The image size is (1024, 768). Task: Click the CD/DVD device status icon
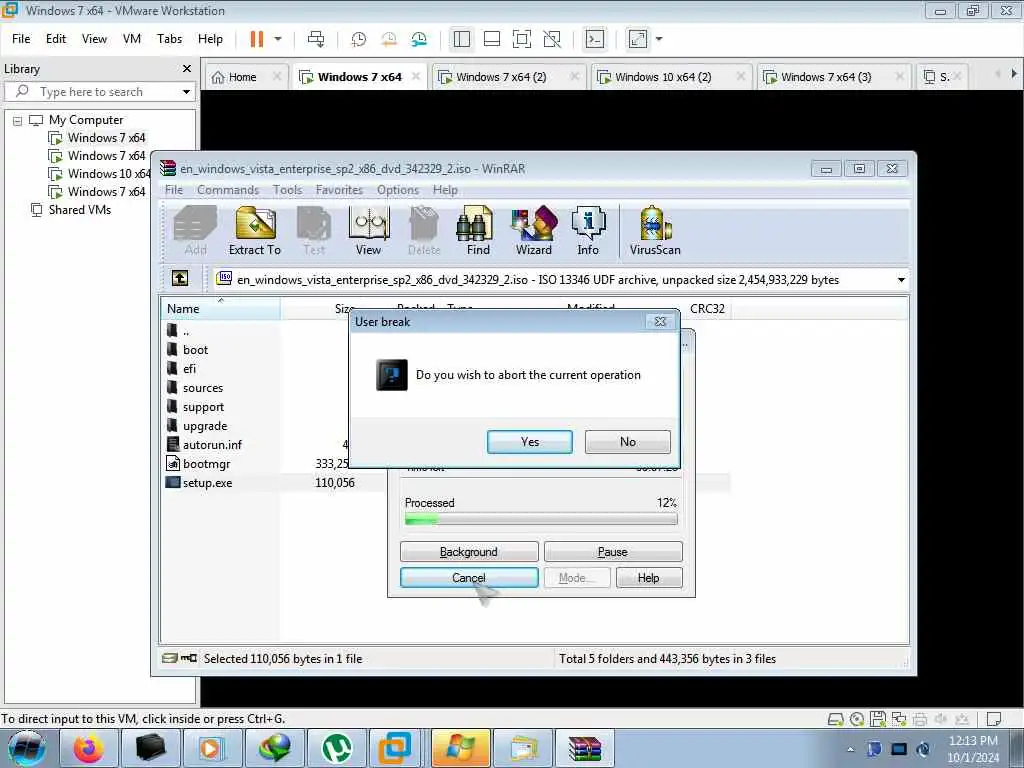[x=857, y=719]
